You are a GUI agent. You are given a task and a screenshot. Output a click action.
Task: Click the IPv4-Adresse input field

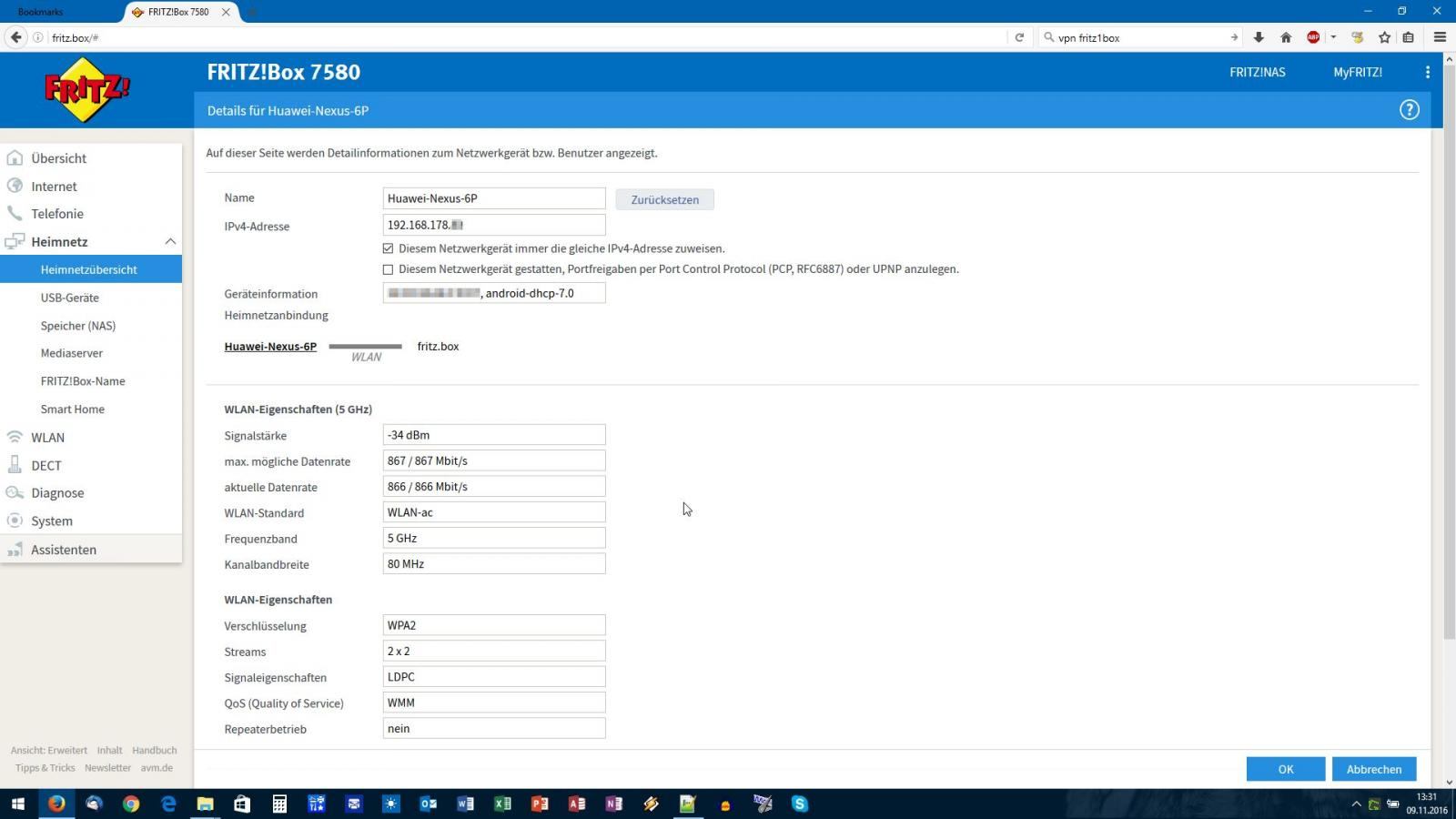coord(494,225)
